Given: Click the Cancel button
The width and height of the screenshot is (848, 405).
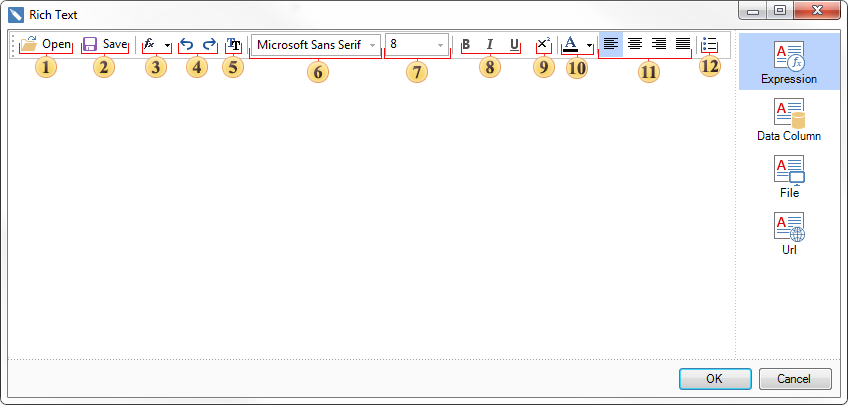Looking at the screenshot, I should pos(795,379).
